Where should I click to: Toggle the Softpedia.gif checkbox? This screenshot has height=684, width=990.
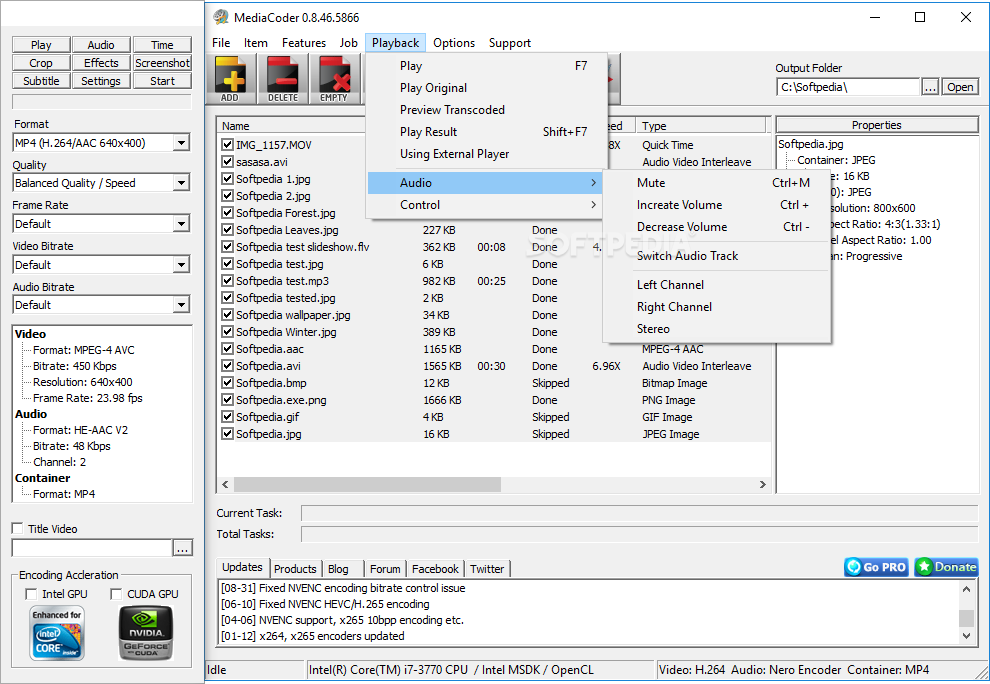click(227, 417)
